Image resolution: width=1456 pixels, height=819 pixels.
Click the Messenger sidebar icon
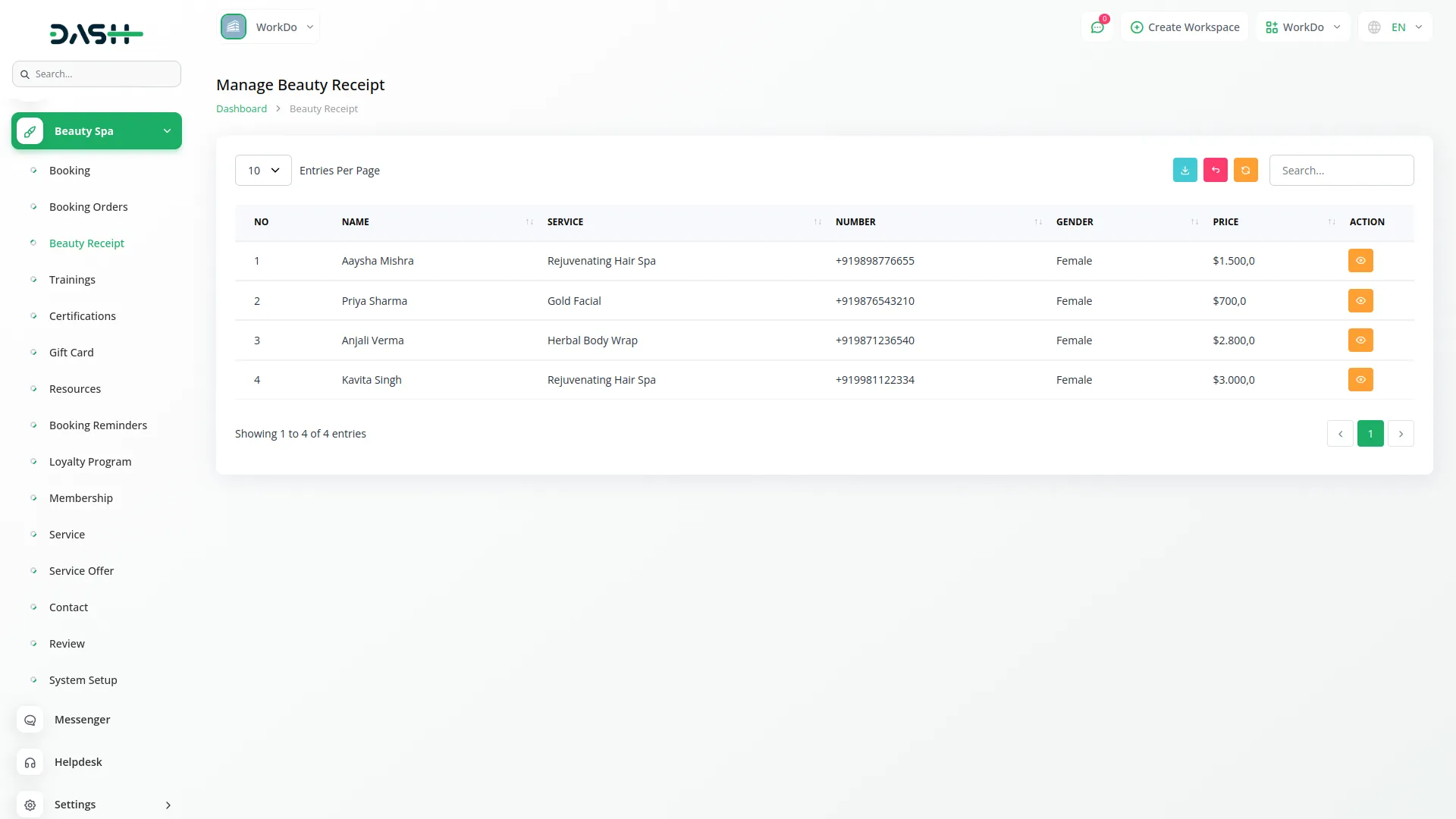point(30,720)
